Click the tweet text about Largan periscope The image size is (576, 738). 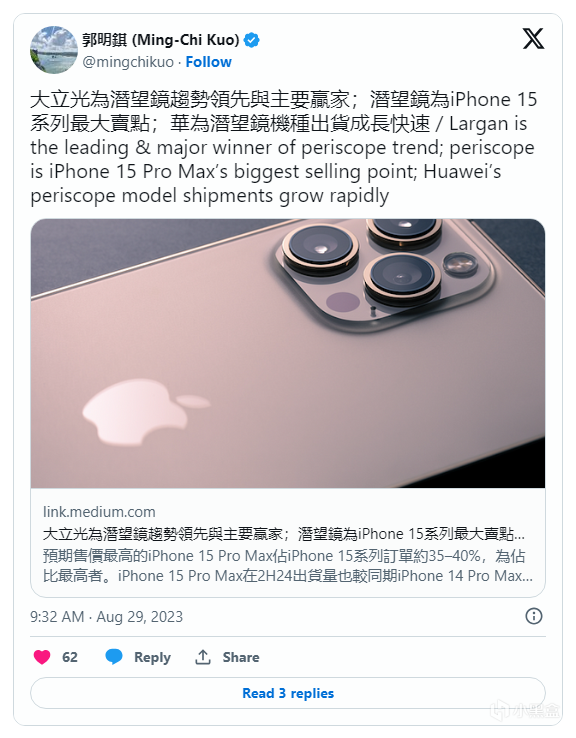pos(284,148)
